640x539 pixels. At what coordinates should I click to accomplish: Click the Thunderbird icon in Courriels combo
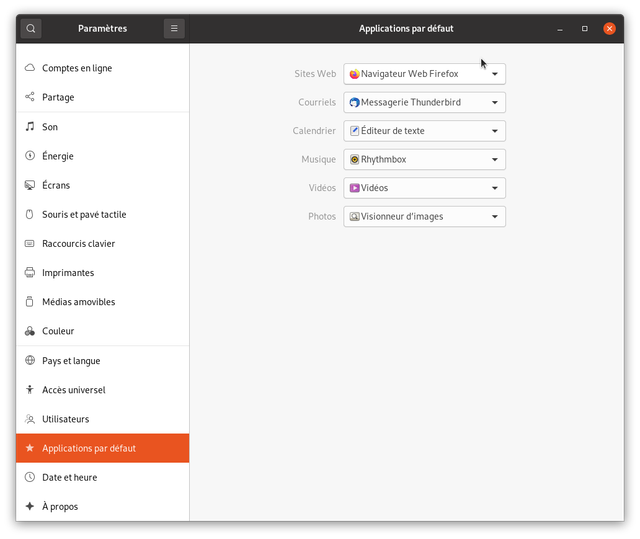(354, 102)
